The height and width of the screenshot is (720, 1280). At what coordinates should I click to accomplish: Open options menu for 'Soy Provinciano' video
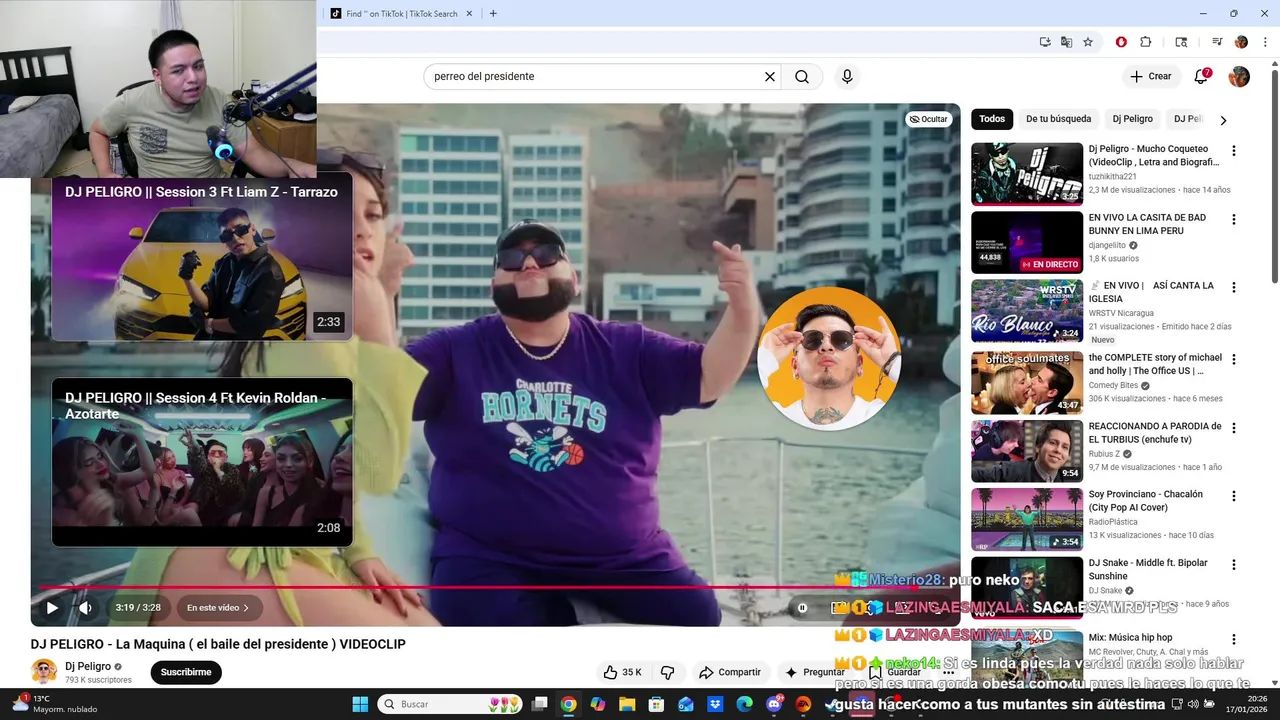click(1233, 496)
